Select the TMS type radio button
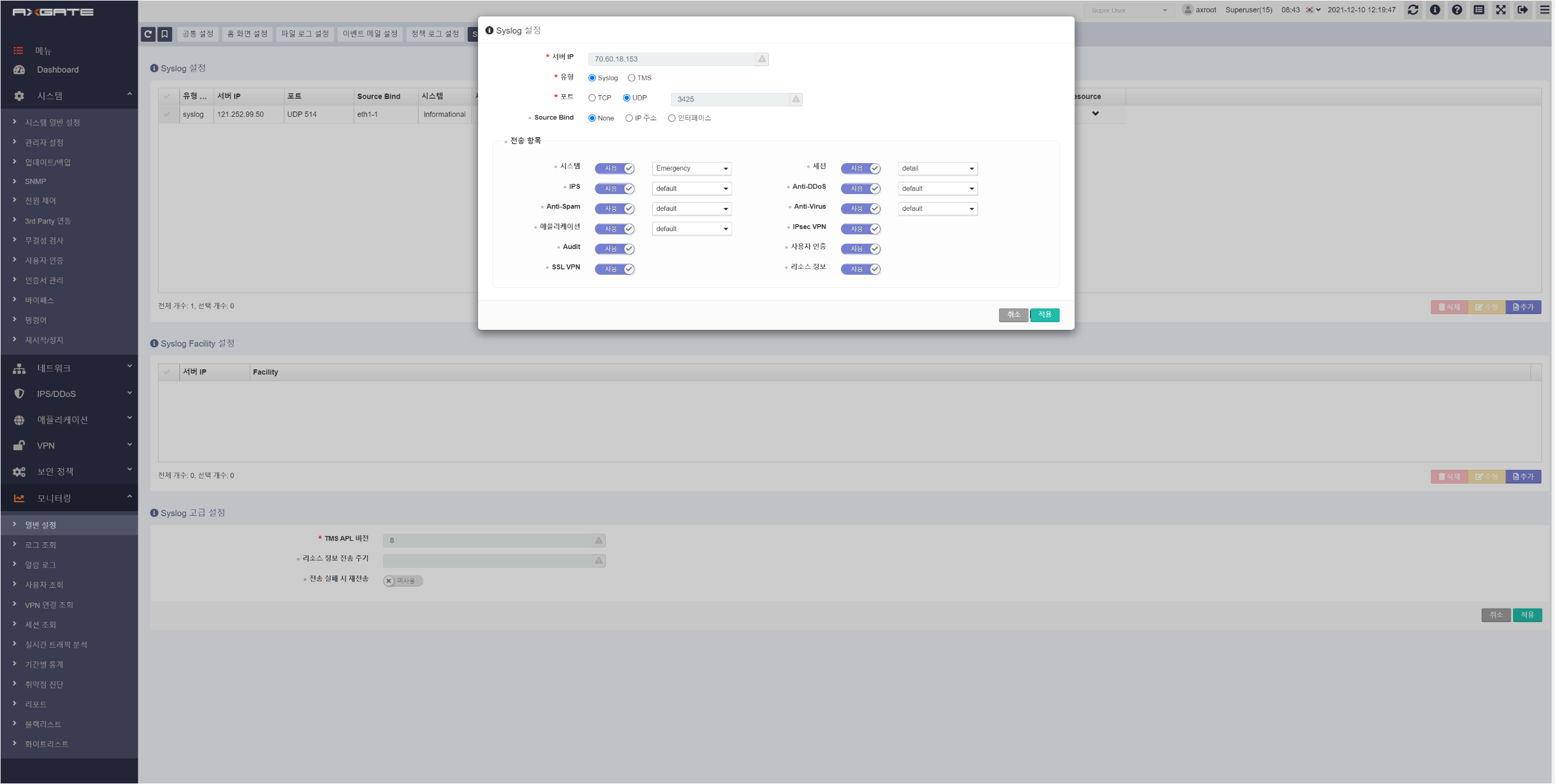This screenshot has width=1556, height=784. (631, 78)
